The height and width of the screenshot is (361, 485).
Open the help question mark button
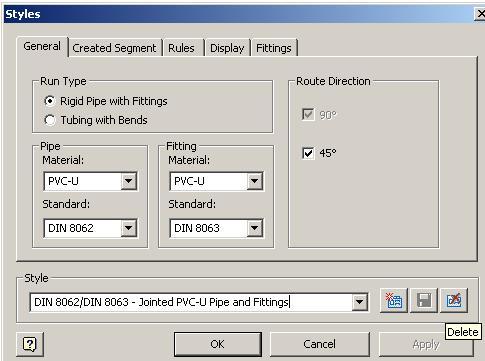coord(30,344)
